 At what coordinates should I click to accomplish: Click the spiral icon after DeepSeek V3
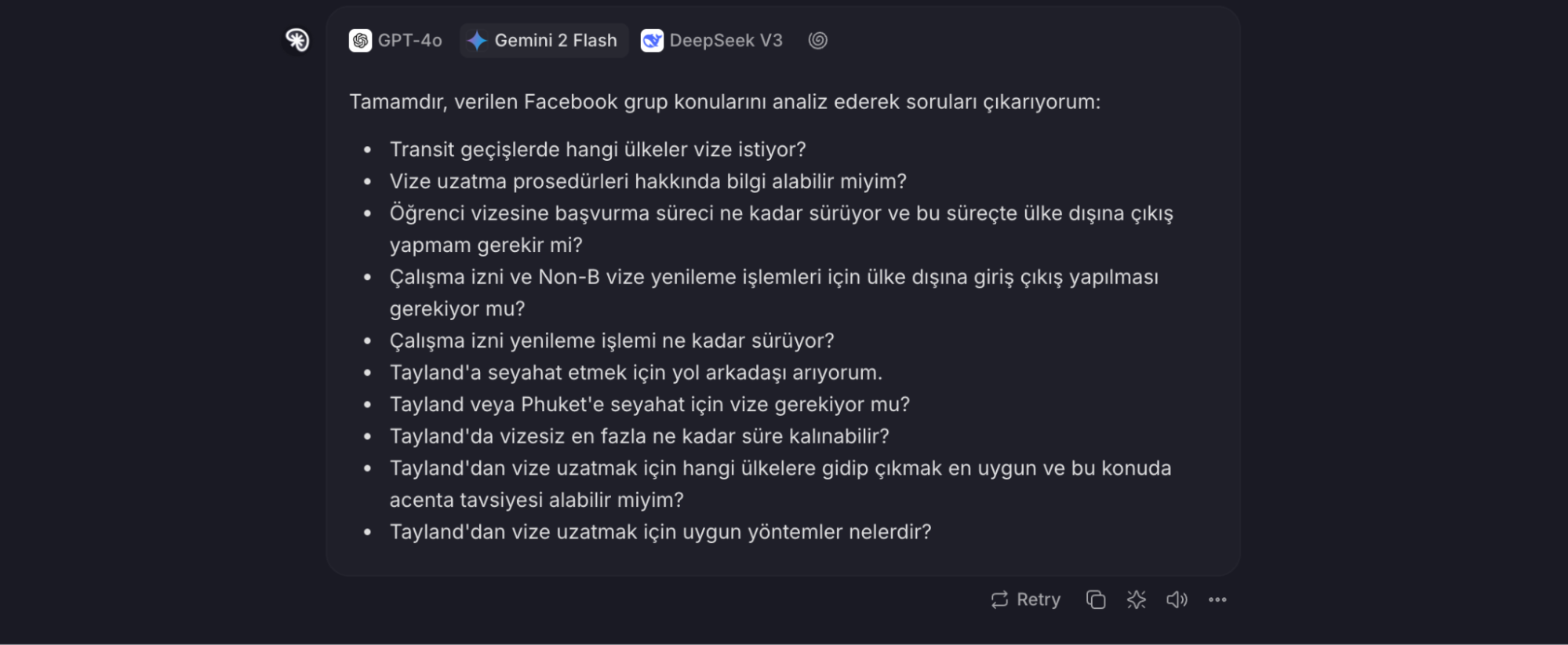click(817, 40)
